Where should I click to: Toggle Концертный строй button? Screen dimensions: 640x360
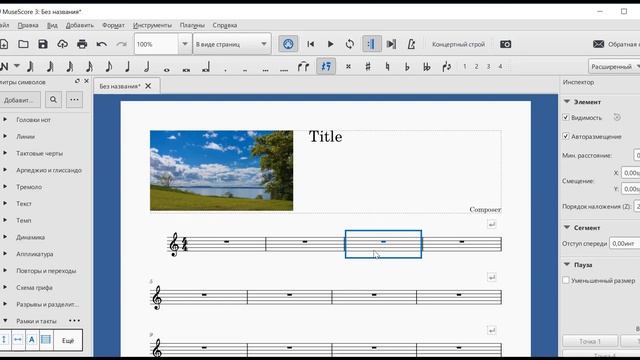point(458,44)
